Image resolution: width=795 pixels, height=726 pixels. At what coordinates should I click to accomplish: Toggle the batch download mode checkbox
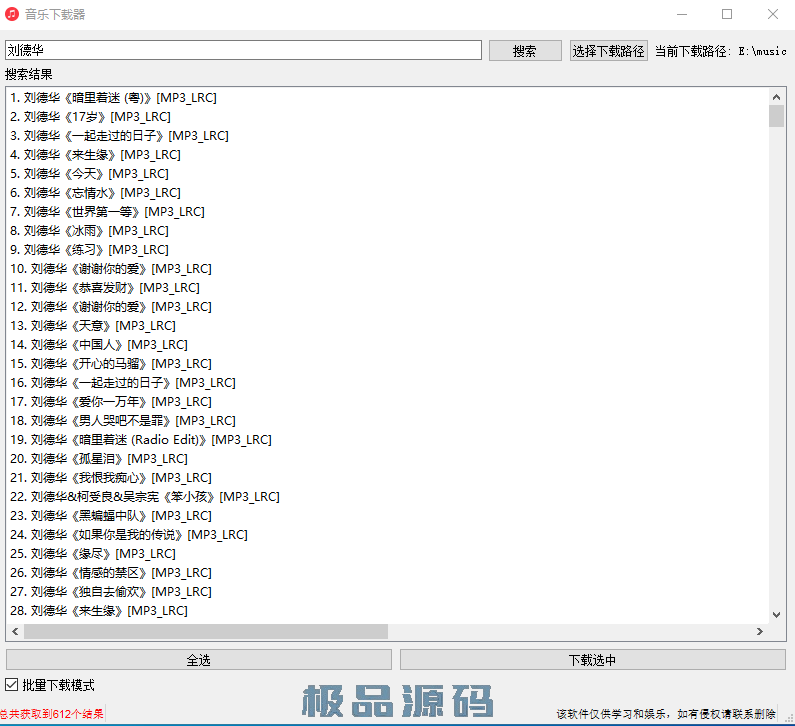(x=12, y=685)
